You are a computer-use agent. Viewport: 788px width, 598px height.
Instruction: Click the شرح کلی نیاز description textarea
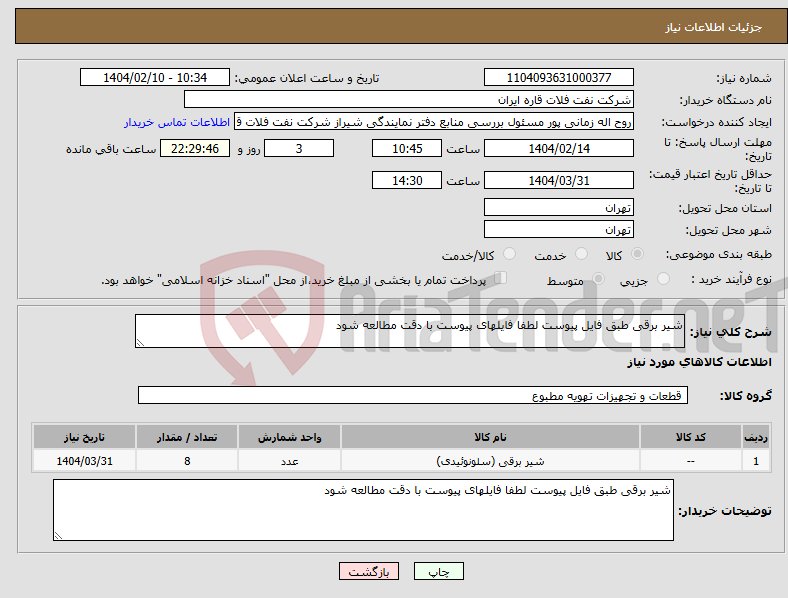click(x=410, y=331)
